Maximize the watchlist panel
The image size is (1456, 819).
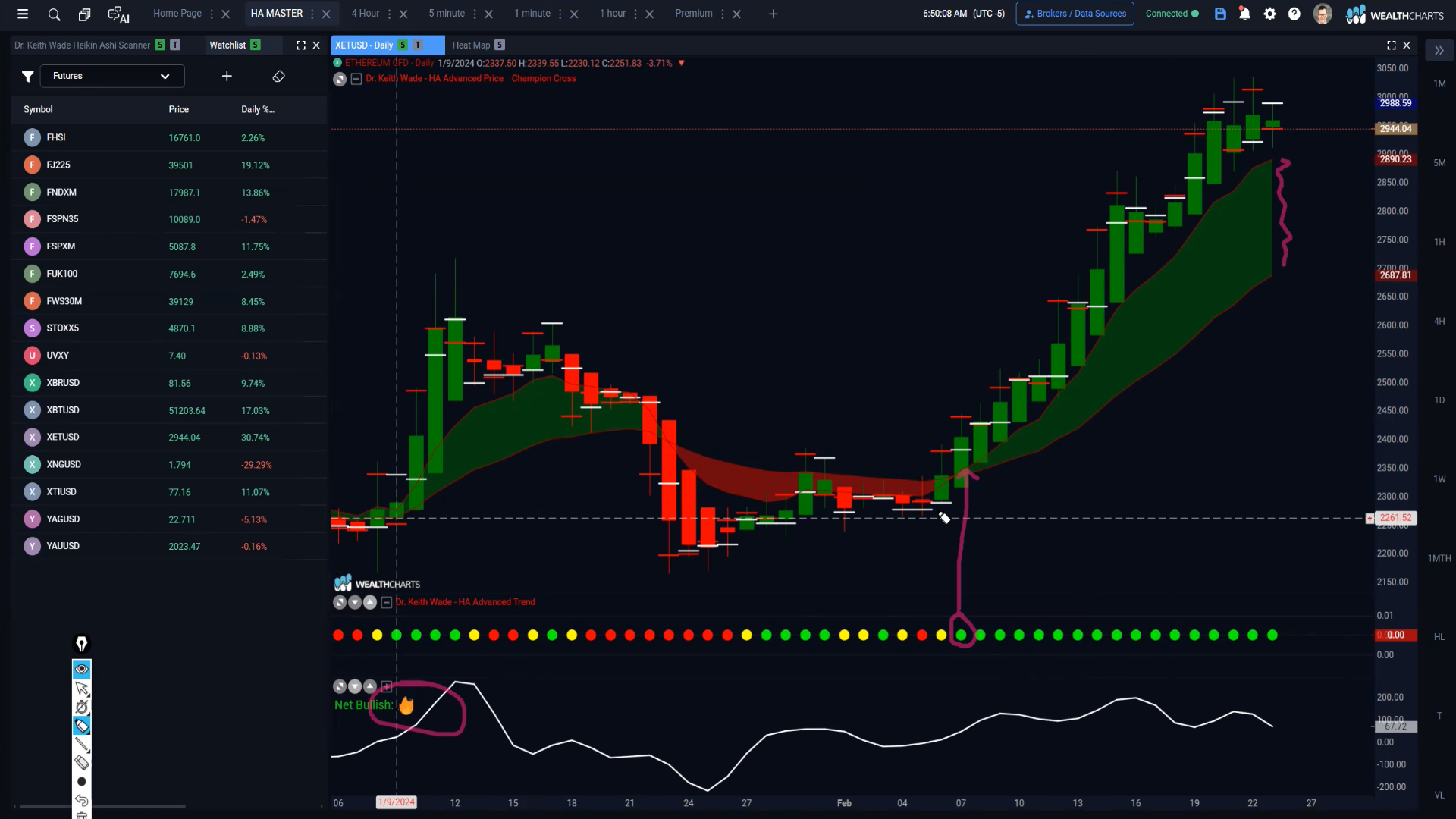pyautogui.click(x=301, y=45)
